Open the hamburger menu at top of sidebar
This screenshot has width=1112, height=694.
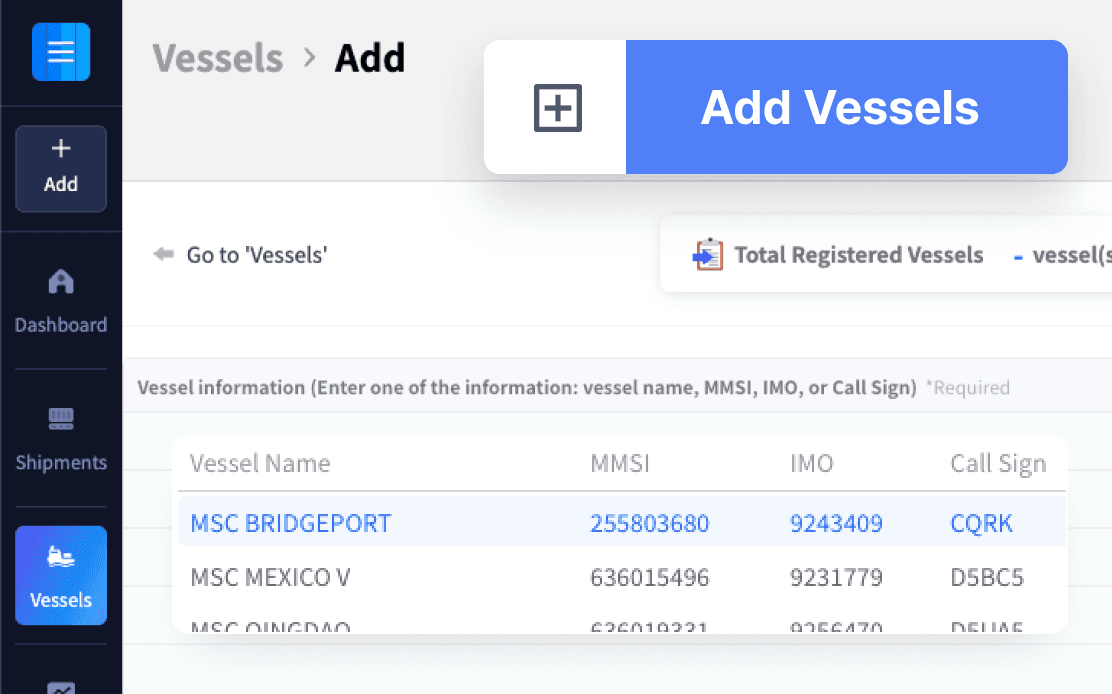[x=61, y=51]
